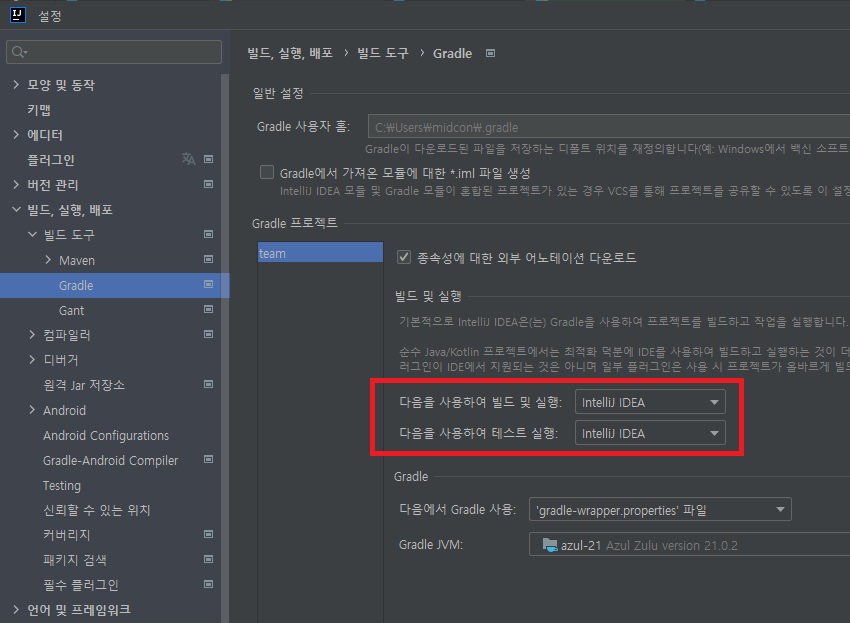
Task: Click the Gradle breadcrumb label
Action: pyautogui.click(x=452, y=53)
